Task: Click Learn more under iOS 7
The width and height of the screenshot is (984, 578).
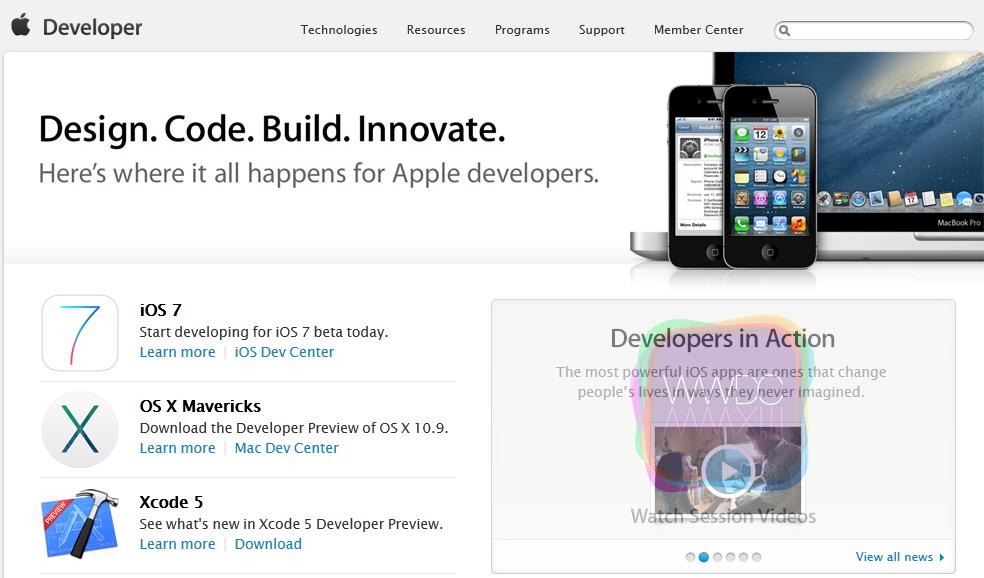Action: (178, 352)
